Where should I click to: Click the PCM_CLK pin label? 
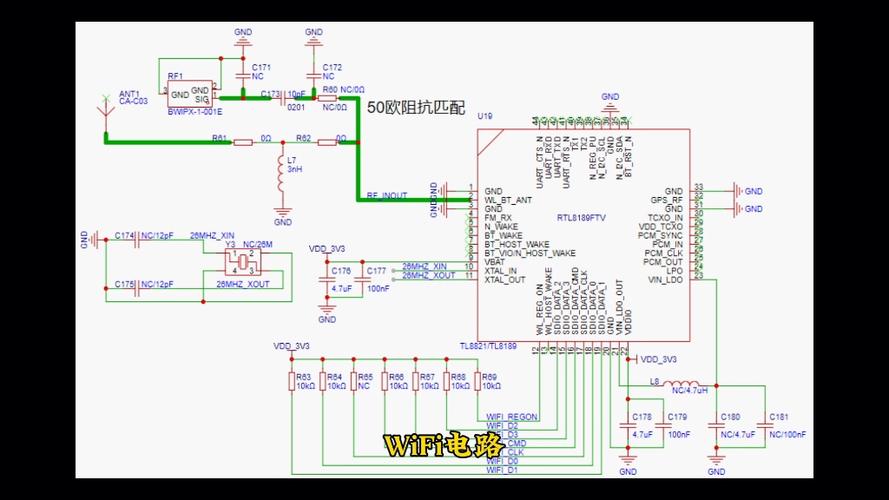[663, 253]
